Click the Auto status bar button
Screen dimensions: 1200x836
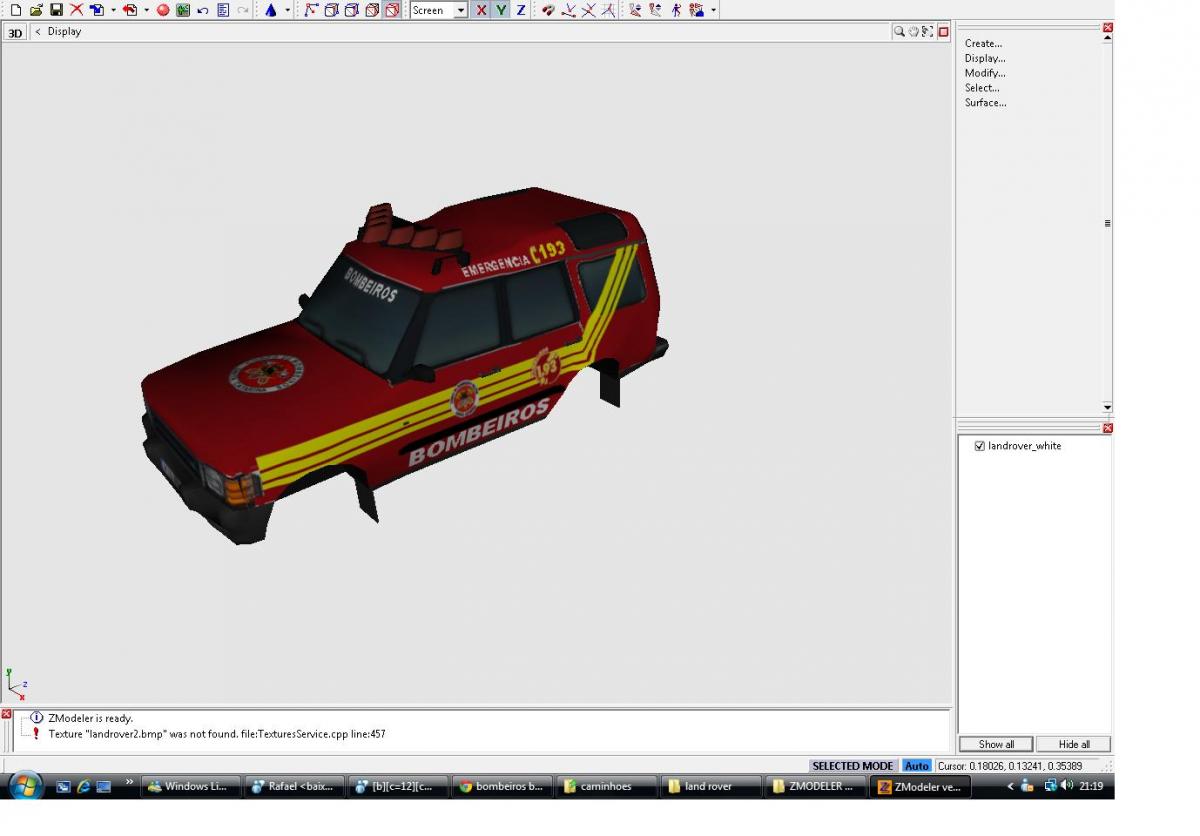tap(916, 766)
